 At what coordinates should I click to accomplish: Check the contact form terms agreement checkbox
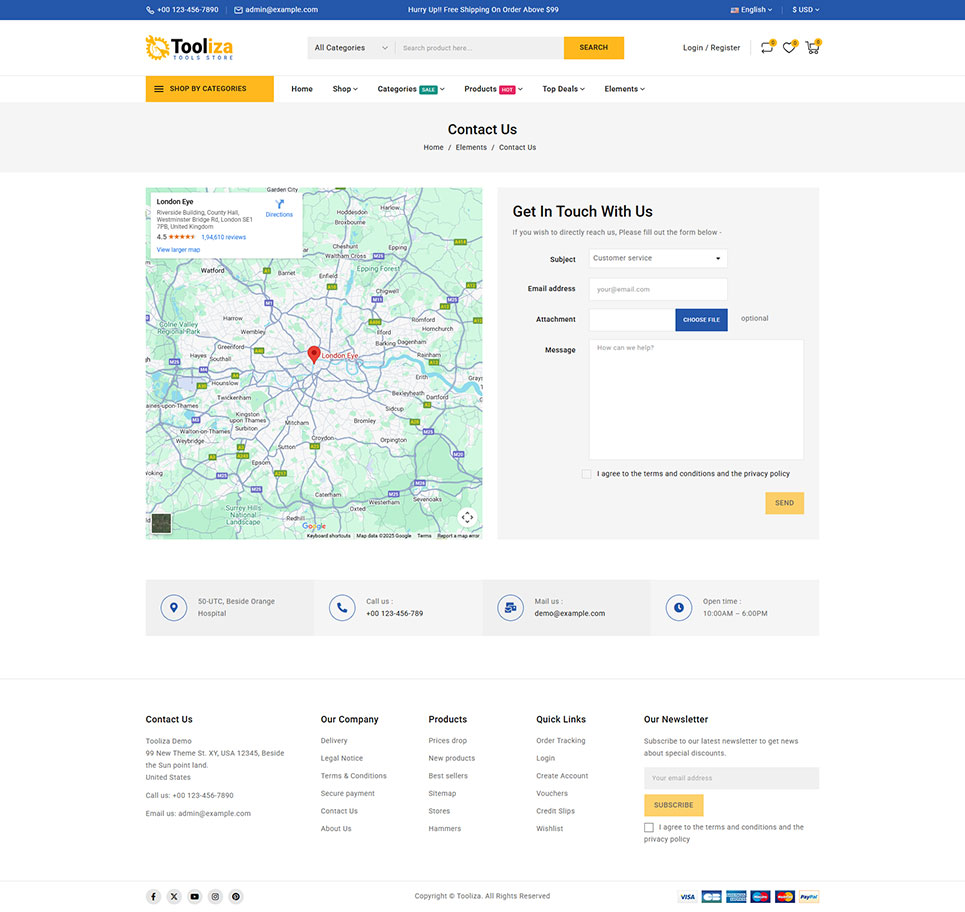(587, 474)
